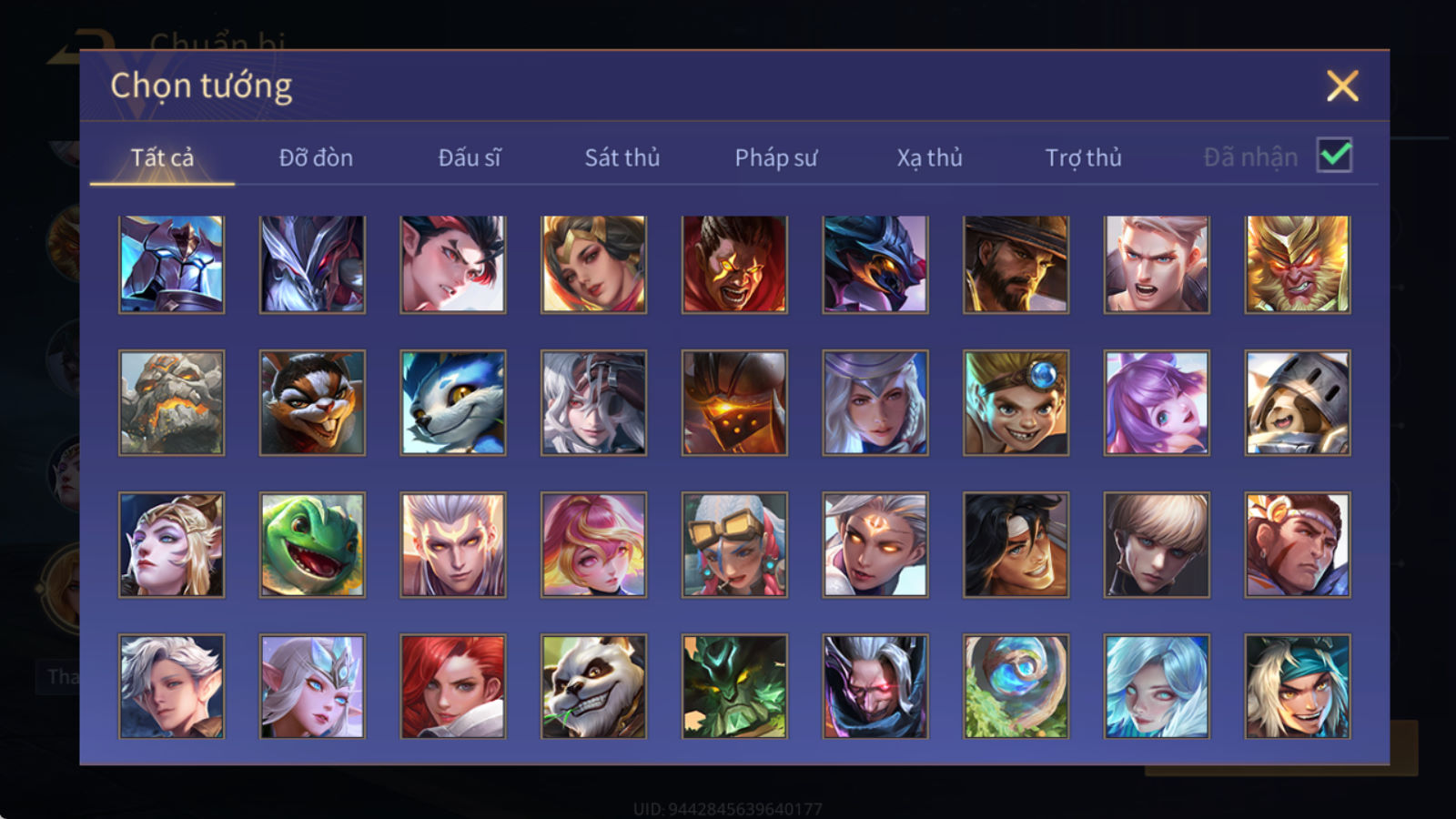Screen dimensions: 1456x819
Task: Choose the green chameleon hero
Action: point(312,545)
